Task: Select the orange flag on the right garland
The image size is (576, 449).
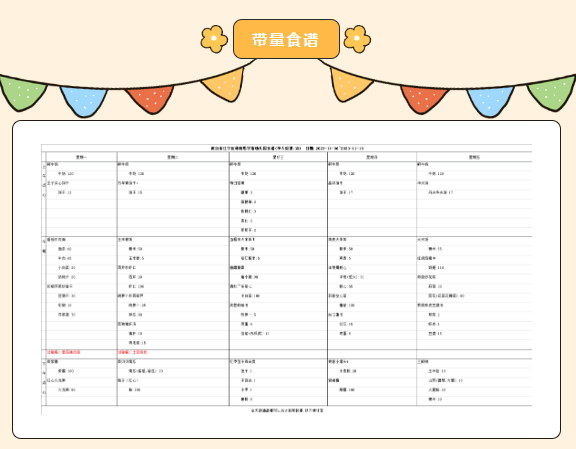Action: pos(350,85)
